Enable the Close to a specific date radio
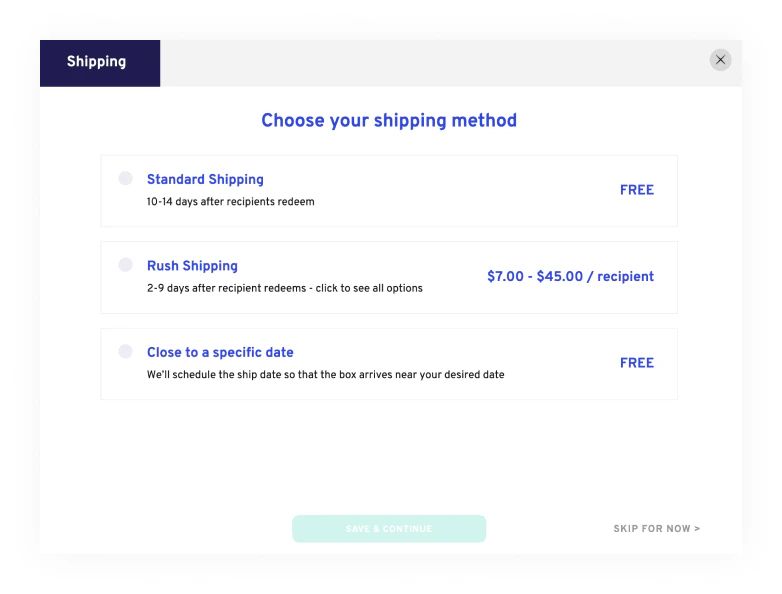The height and width of the screenshot is (594, 782). (x=126, y=351)
